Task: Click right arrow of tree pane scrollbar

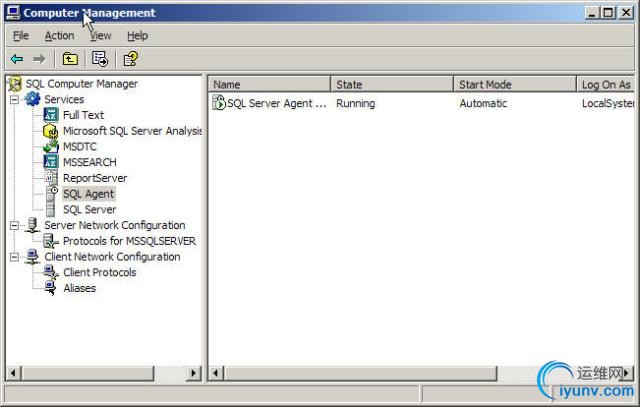Action: pyautogui.click(x=193, y=373)
